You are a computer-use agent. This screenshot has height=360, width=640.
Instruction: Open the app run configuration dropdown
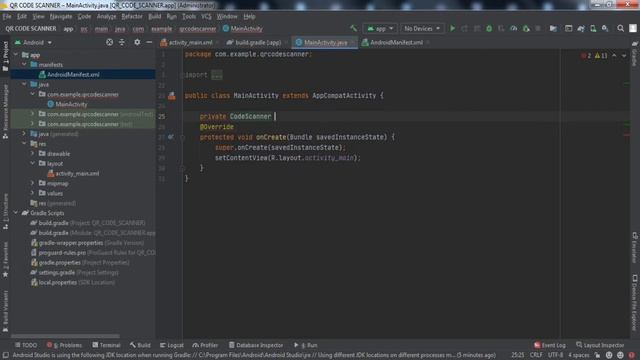pos(380,29)
